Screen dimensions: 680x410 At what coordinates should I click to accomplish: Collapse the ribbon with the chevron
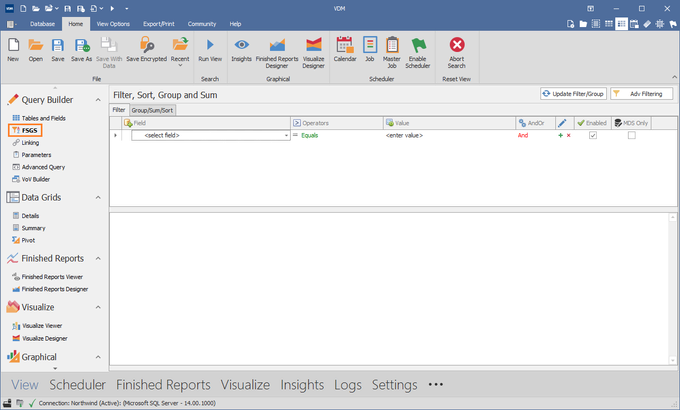674,77
